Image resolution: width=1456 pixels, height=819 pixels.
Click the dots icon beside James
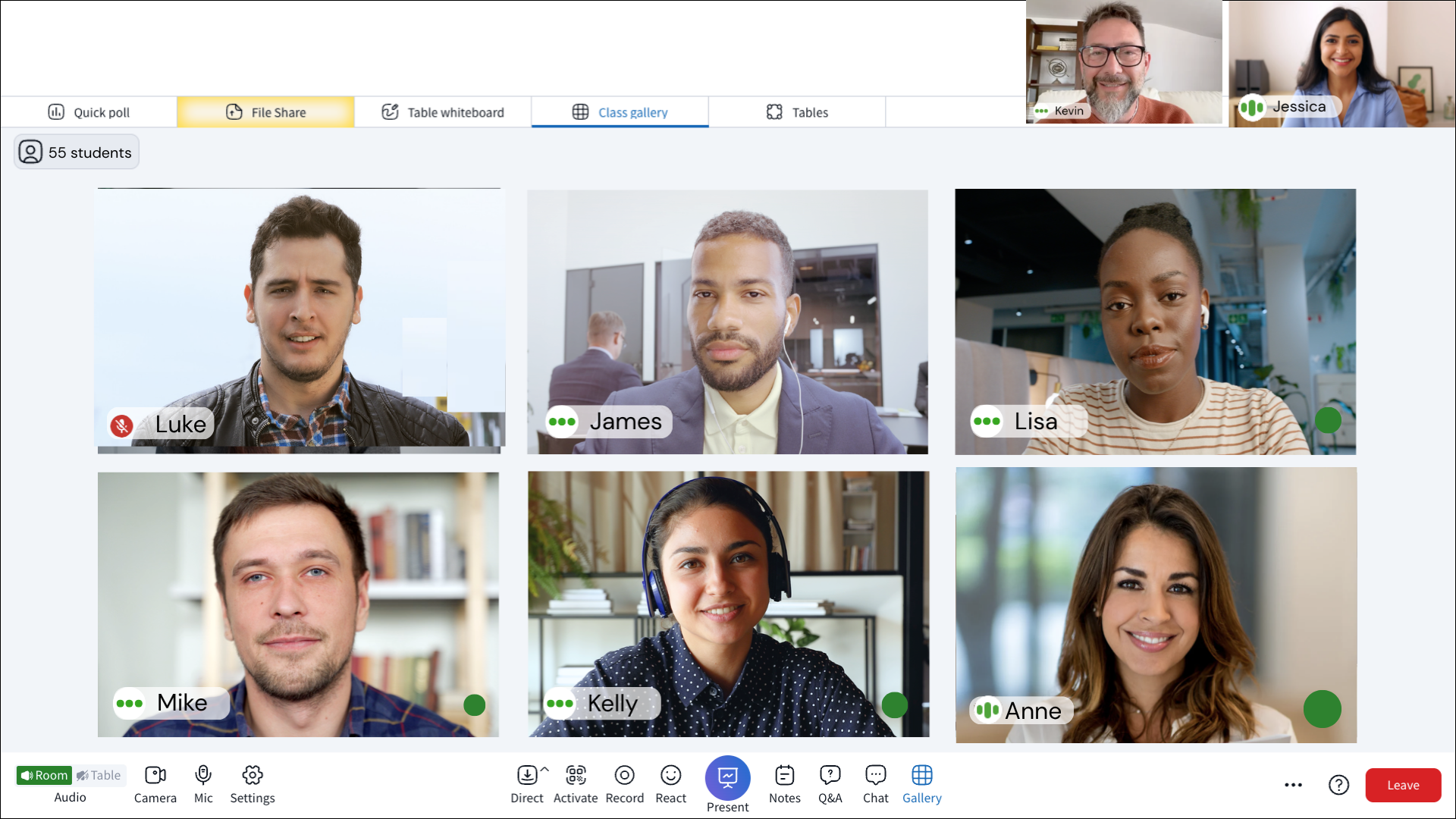[x=562, y=422]
